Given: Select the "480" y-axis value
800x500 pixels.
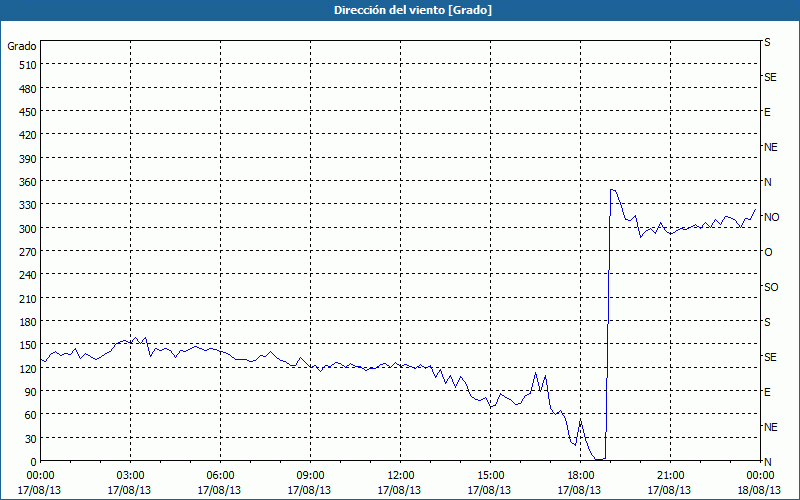Looking at the screenshot, I should coord(28,89).
